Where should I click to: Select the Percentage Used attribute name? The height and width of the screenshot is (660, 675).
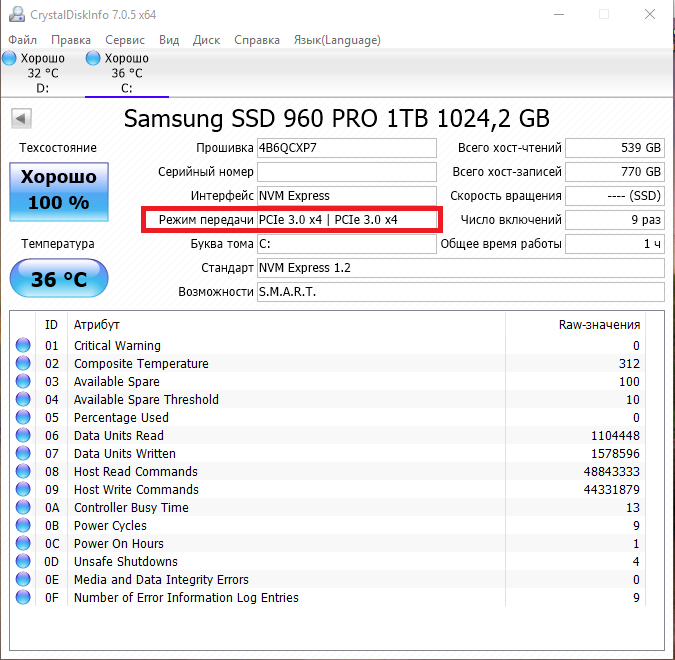click(x=121, y=418)
